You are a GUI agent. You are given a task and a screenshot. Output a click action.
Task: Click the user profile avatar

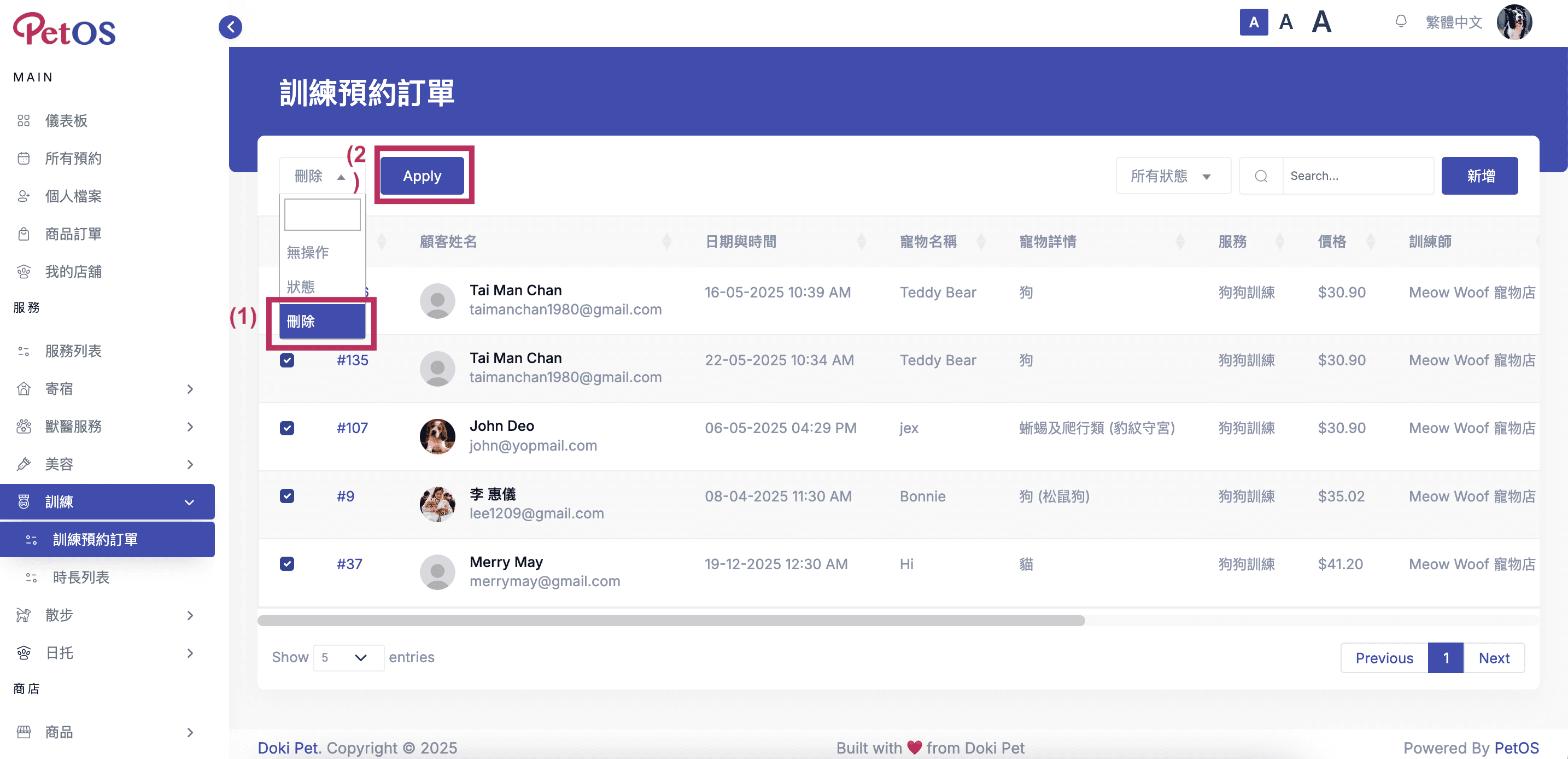point(1514,22)
